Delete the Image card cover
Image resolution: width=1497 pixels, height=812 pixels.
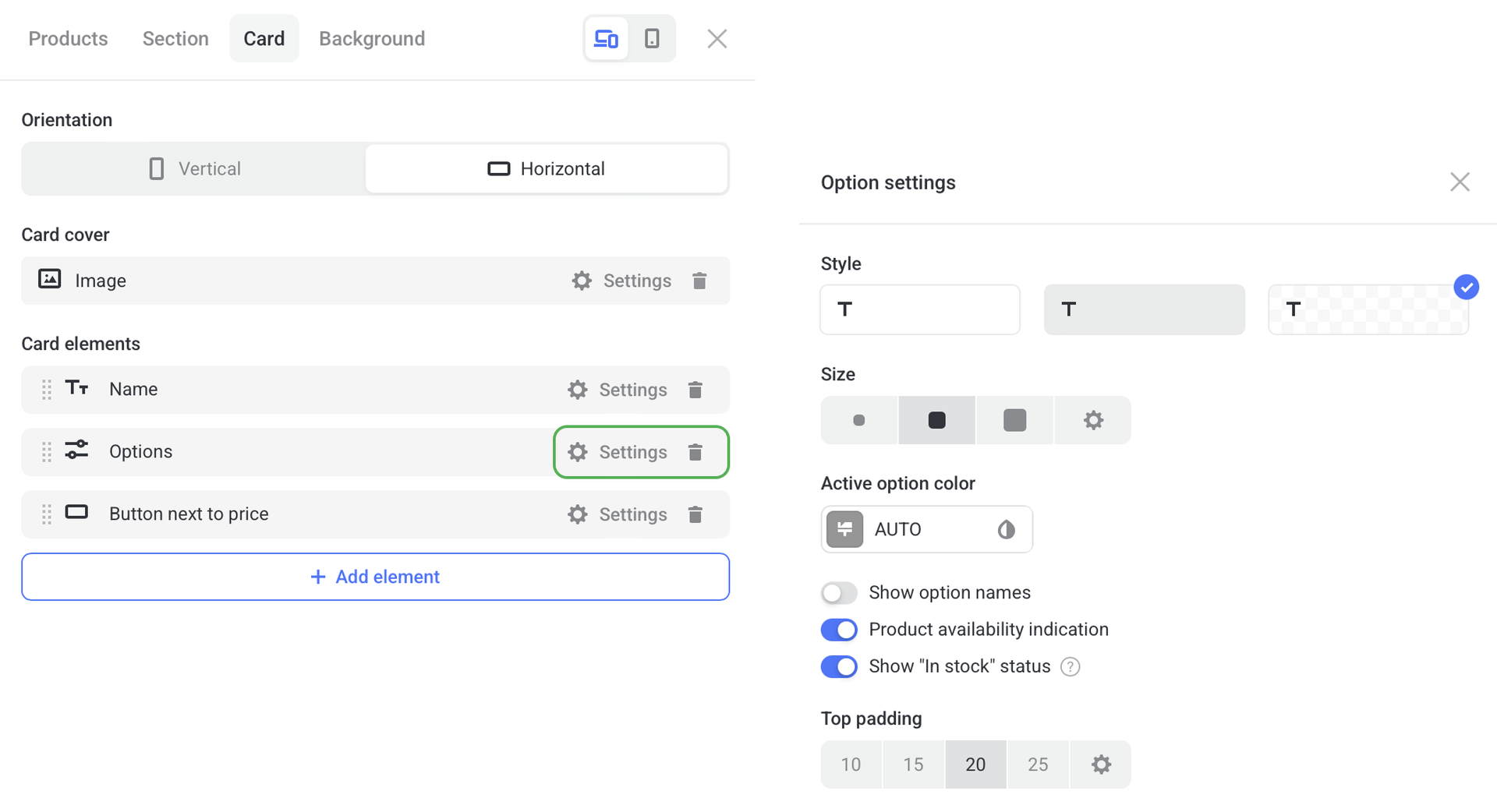pos(699,281)
